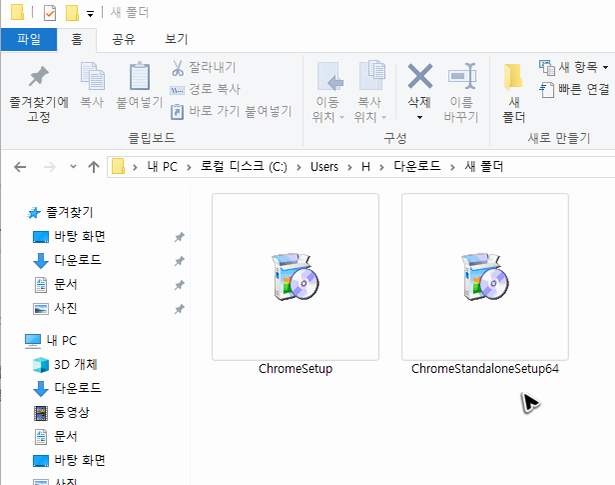
Task: Switch to the View (보기) tab
Action: 176,39
